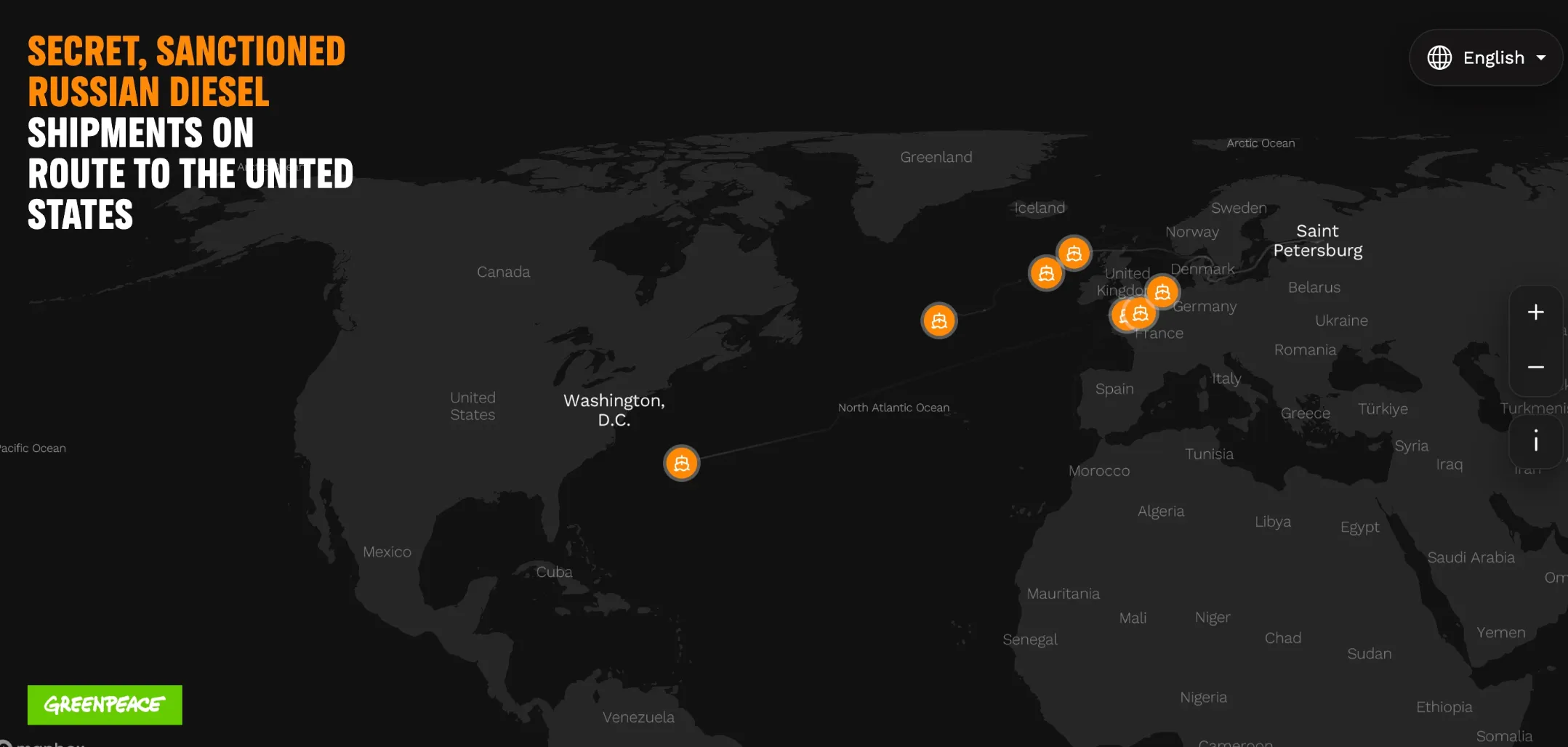
Task: Click the Washington, D.C. map label
Action: (x=614, y=410)
